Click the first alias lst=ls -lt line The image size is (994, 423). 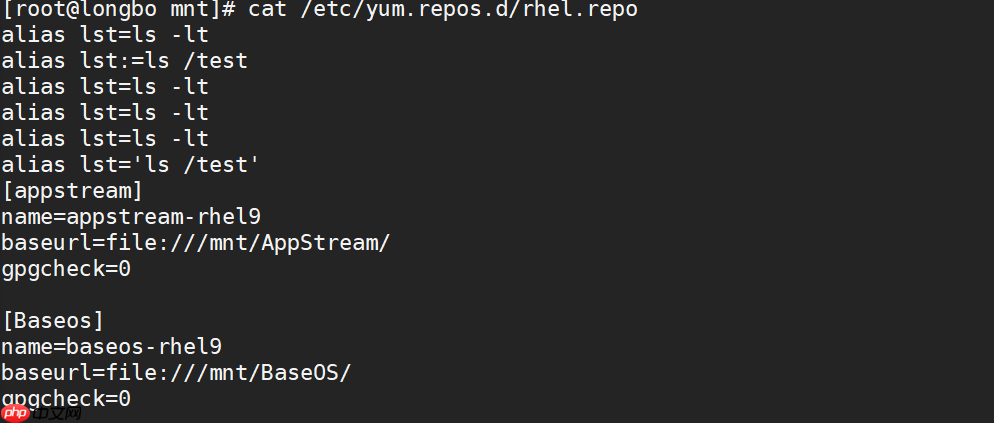point(105,35)
